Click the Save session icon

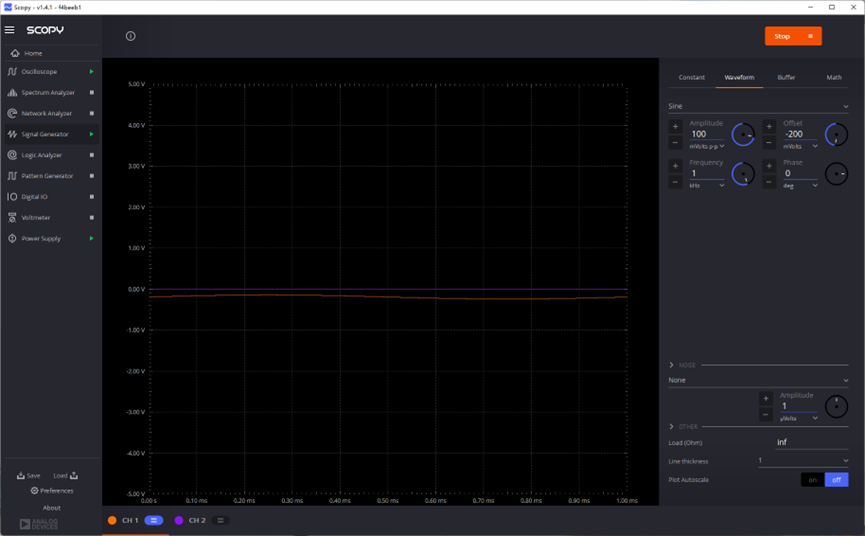pyautogui.click(x=20, y=475)
